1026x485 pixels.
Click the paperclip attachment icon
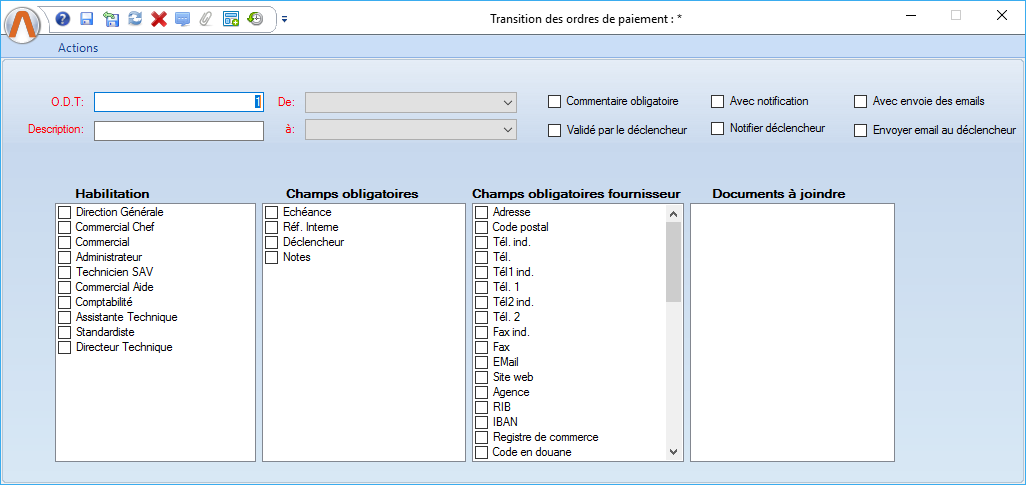[x=206, y=18]
